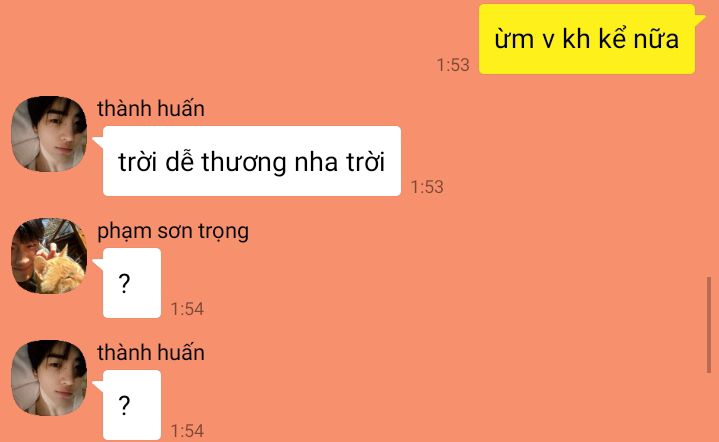719x442 pixels.
Task: Tap thành huấn's avatar beside his '?' message
Action: pos(49,378)
